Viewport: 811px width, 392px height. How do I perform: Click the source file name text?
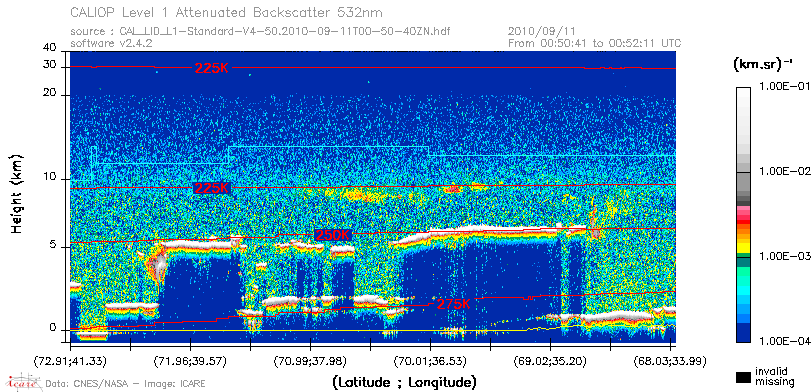[260, 32]
